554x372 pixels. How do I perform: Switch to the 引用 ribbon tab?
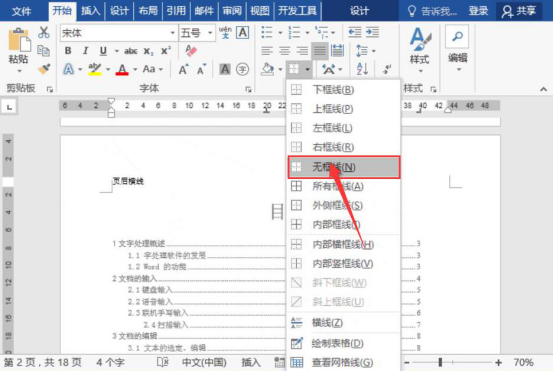pos(176,11)
